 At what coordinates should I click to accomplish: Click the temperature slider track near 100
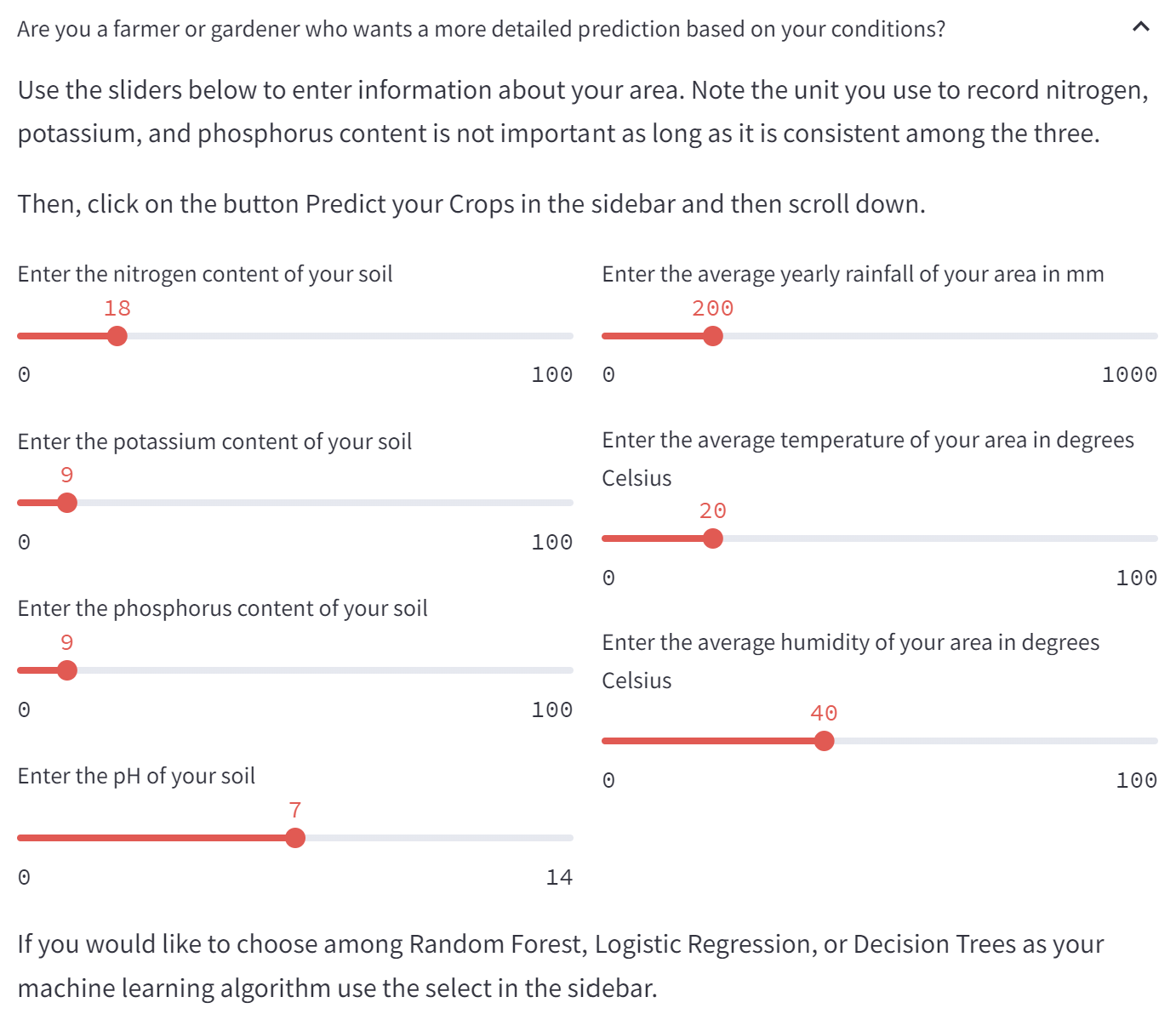(1149, 538)
